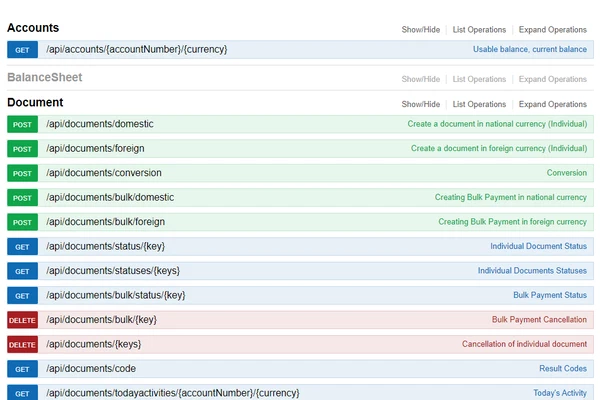
Task: Click Expand Operations for Document
Action: 553,104
